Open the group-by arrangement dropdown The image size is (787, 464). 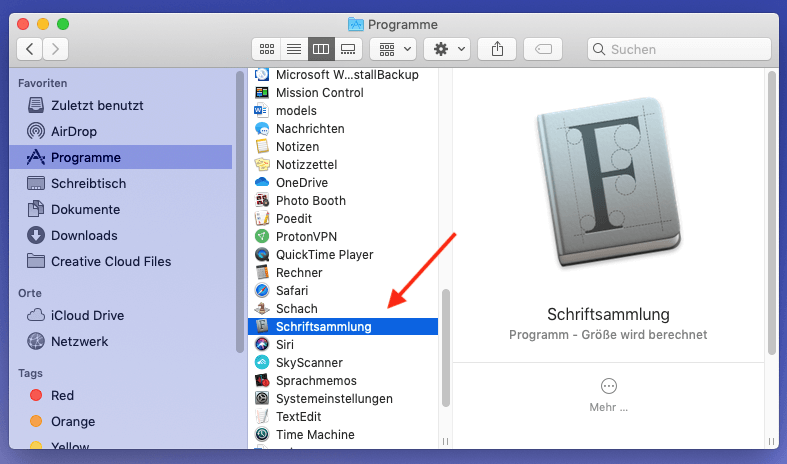pyautogui.click(x=393, y=49)
